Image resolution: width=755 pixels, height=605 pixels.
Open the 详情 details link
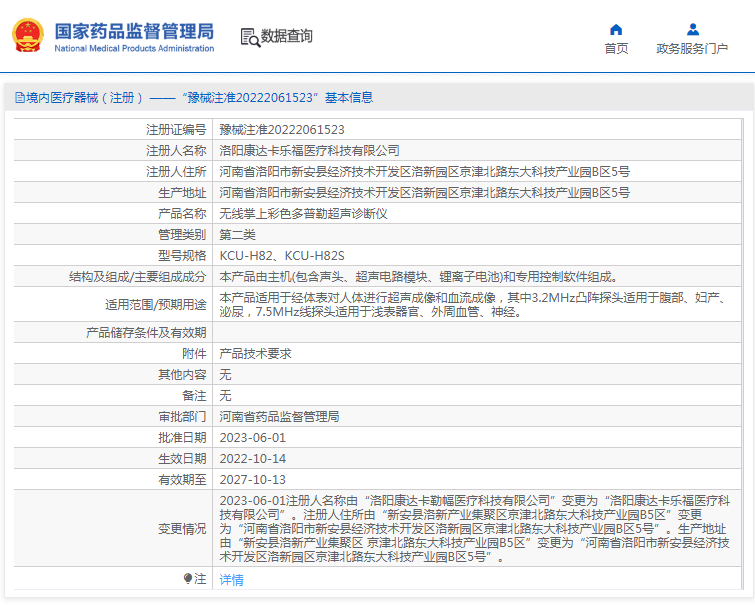[x=232, y=579]
